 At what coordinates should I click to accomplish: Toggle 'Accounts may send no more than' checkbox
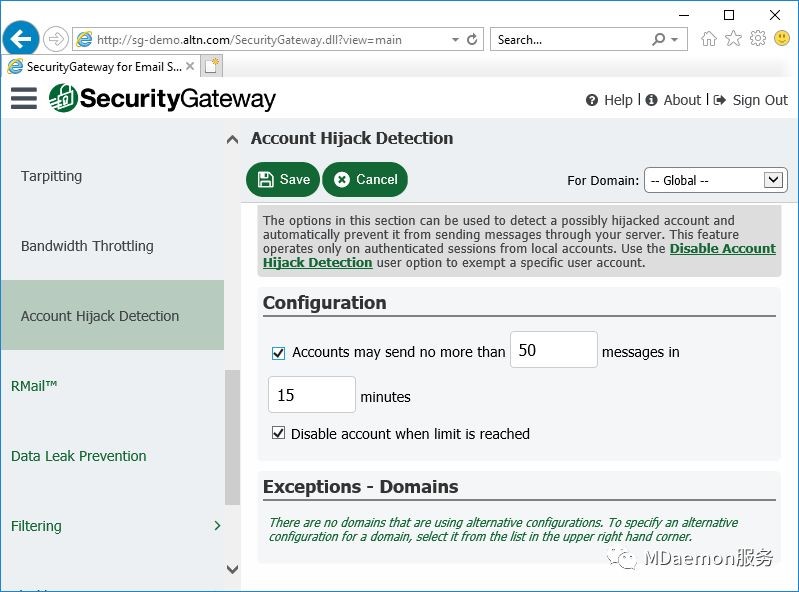point(278,353)
